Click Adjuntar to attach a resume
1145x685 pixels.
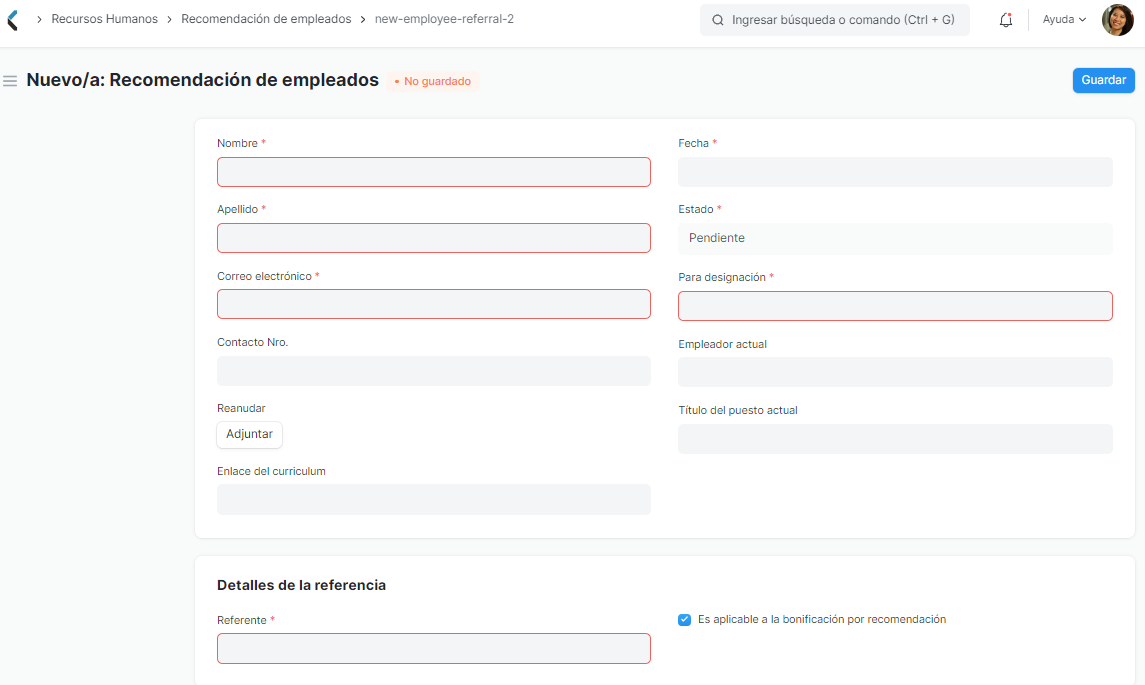click(x=249, y=434)
